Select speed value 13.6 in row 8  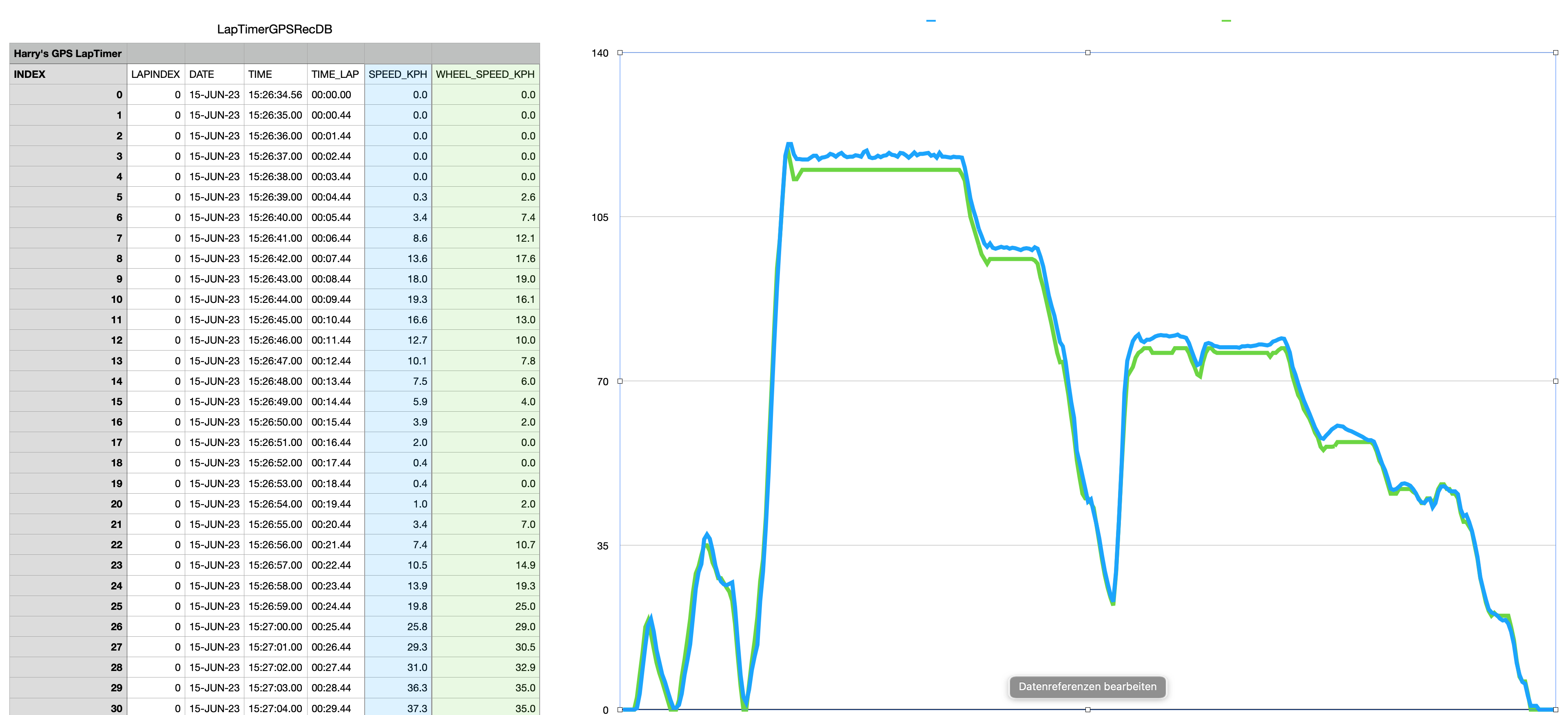(x=398, y=258)
